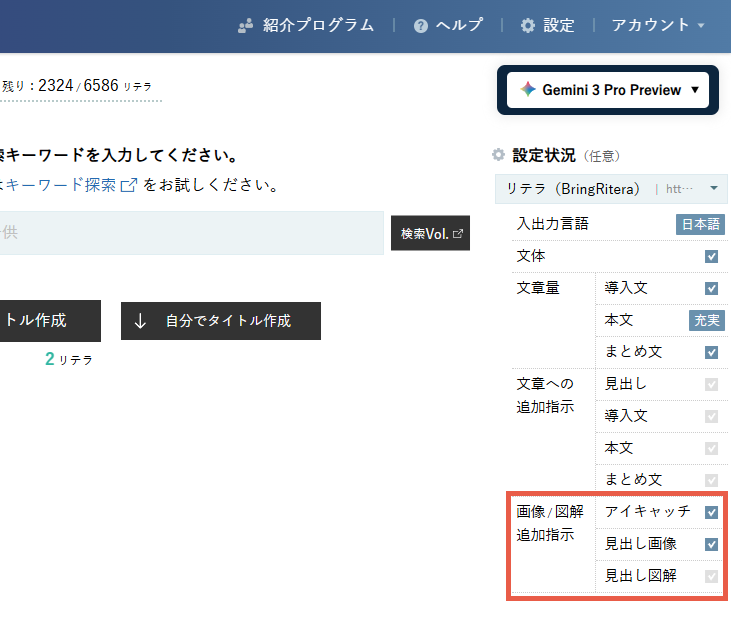Disable the 見出し画像 checkbox
The width and height of the screenshot is (731, 622).
point(711,544)
